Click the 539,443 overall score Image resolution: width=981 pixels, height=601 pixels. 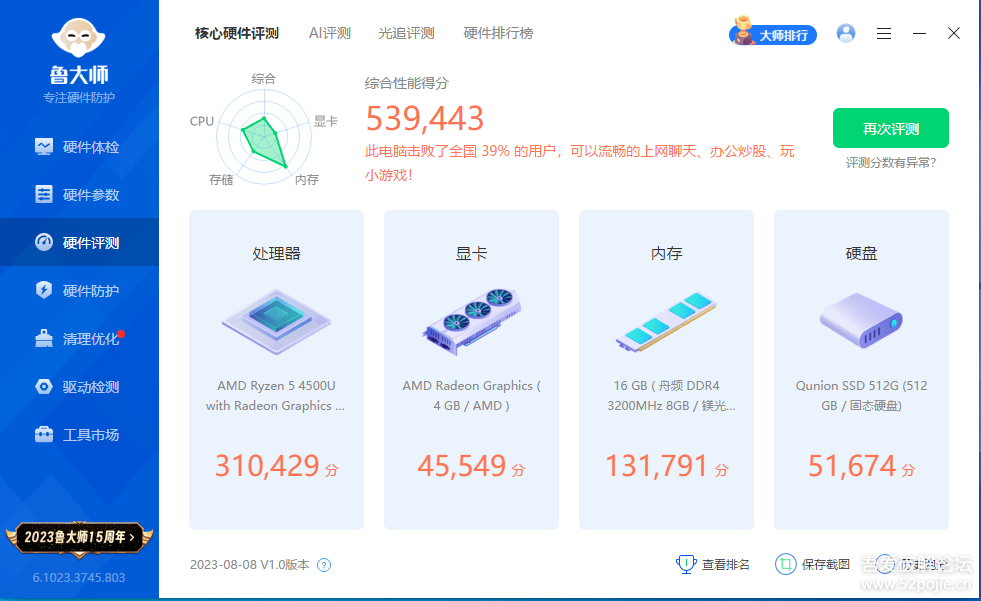425,118
